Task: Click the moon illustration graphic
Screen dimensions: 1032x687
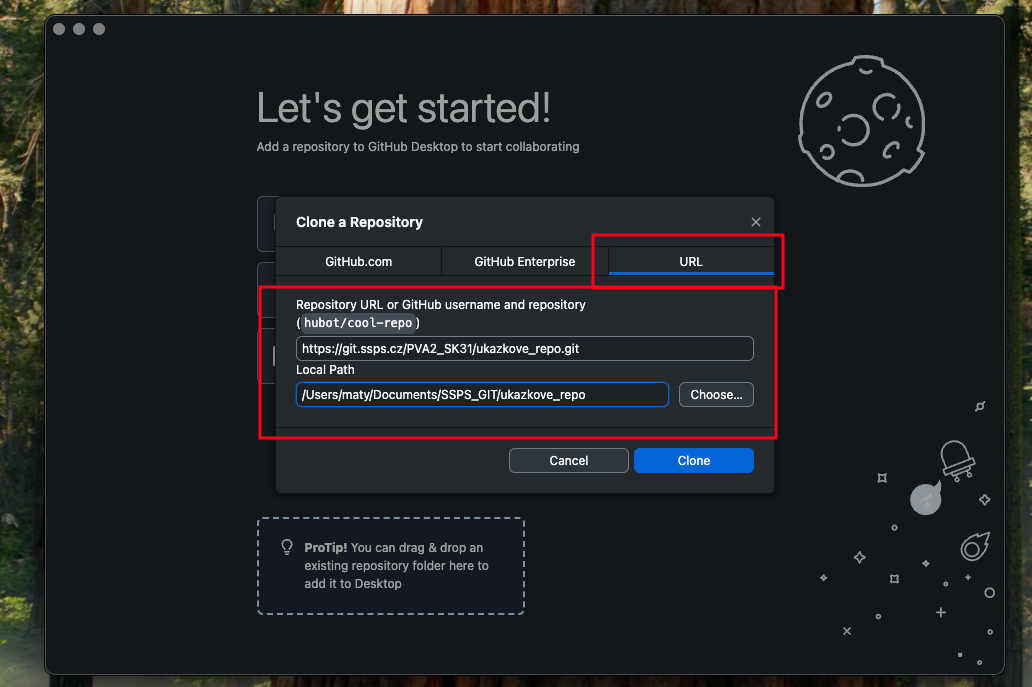Action: pos(861,121)
